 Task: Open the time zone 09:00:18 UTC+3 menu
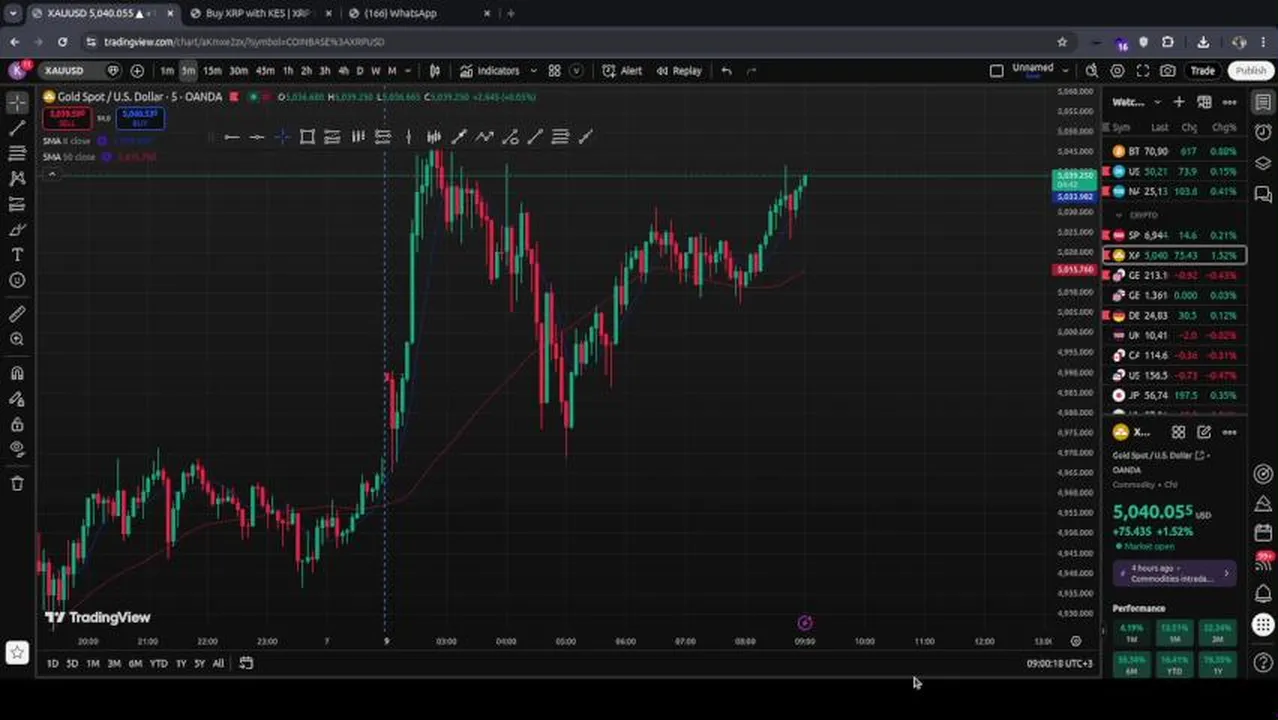1059,664
